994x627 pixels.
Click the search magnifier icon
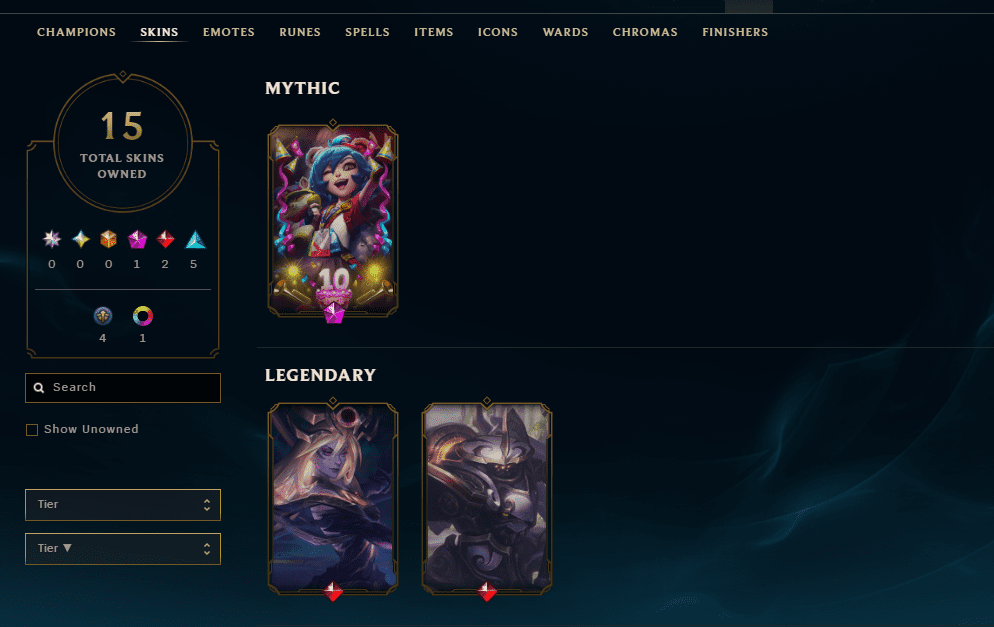pyautogui.click(x=39, y=387)
